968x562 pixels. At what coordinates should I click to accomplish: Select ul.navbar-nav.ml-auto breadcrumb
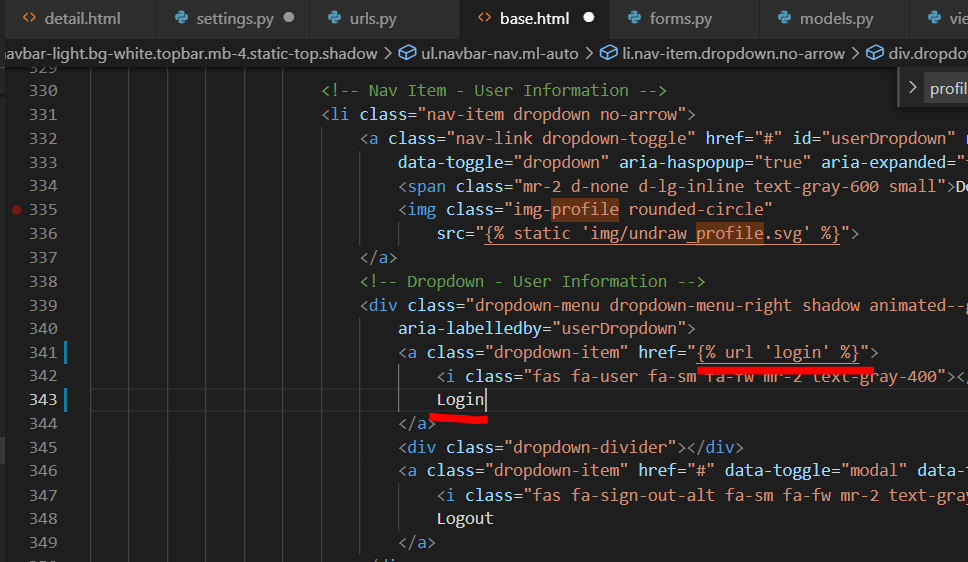499,54
